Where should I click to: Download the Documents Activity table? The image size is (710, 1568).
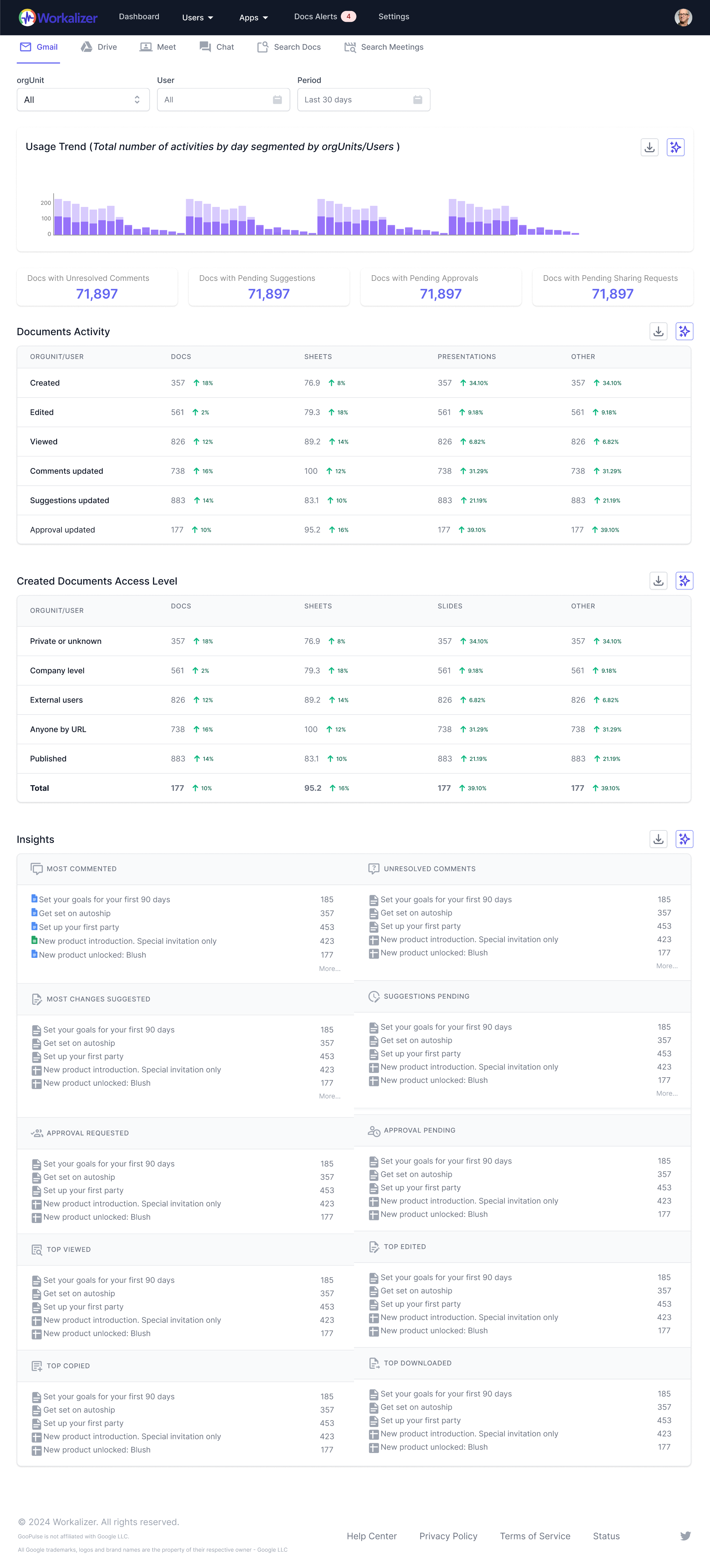658,331
